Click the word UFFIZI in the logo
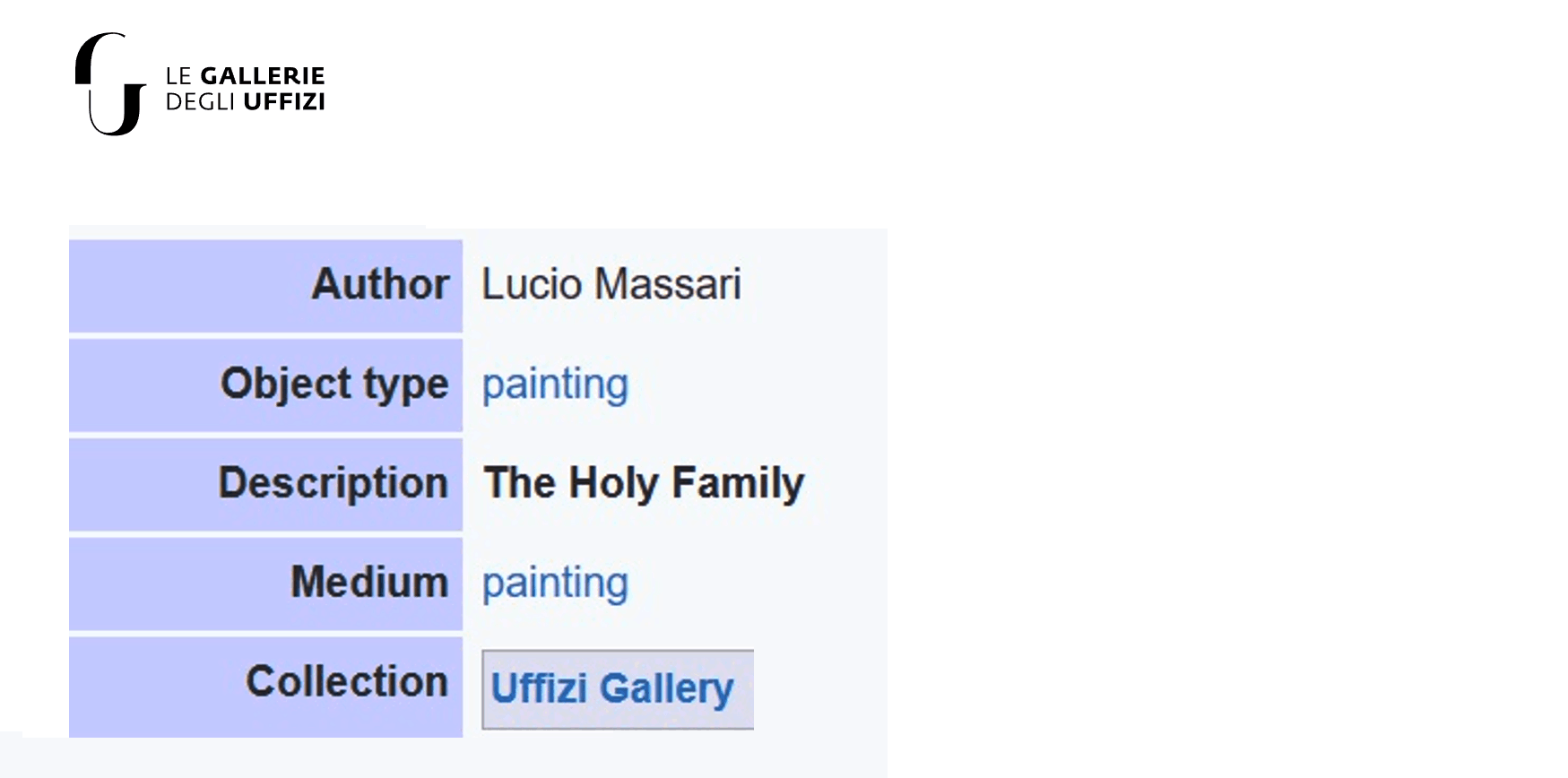1568x778 pixels. click(x=283, y=102)
